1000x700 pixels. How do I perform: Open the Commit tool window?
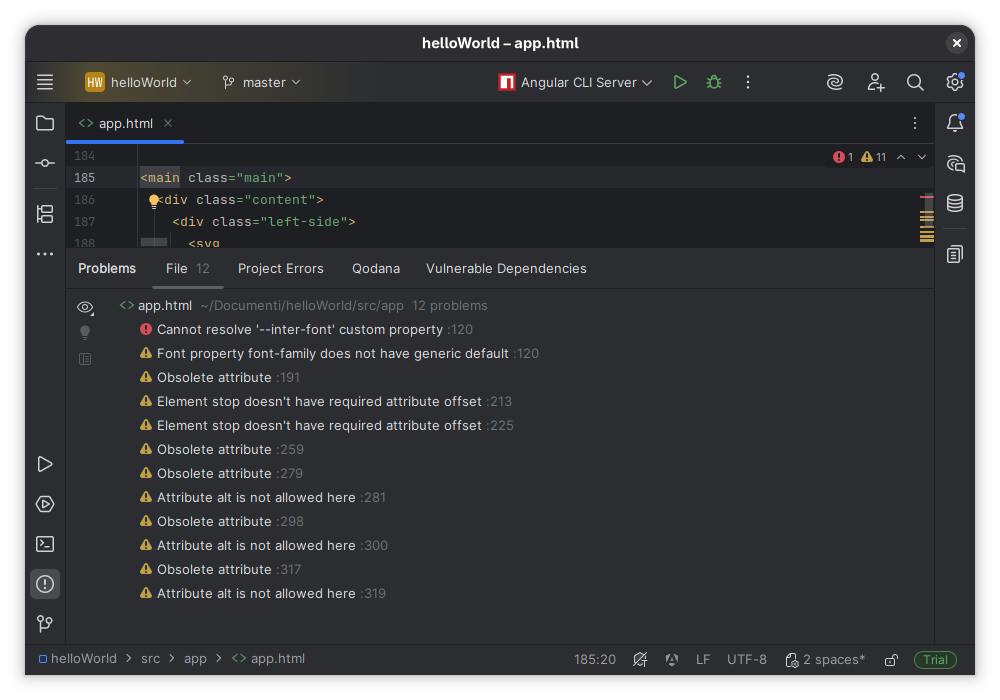coord(45,163)
